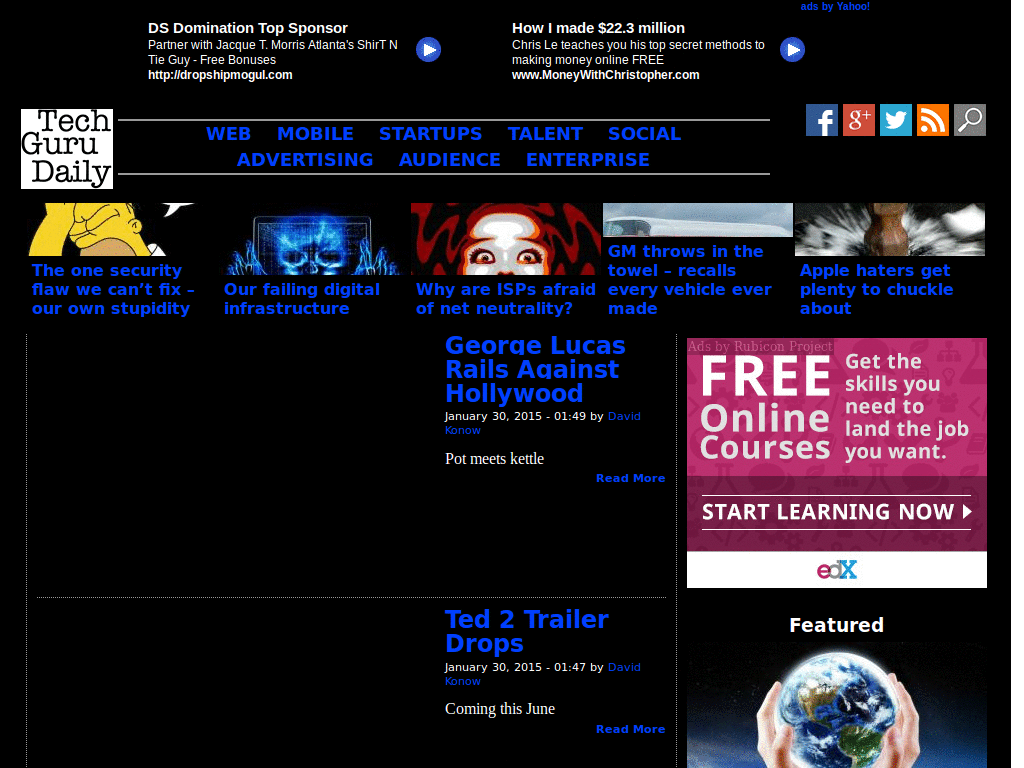Open the MOBILE section
Screen dimensions: 1024x768
(315, 134)
